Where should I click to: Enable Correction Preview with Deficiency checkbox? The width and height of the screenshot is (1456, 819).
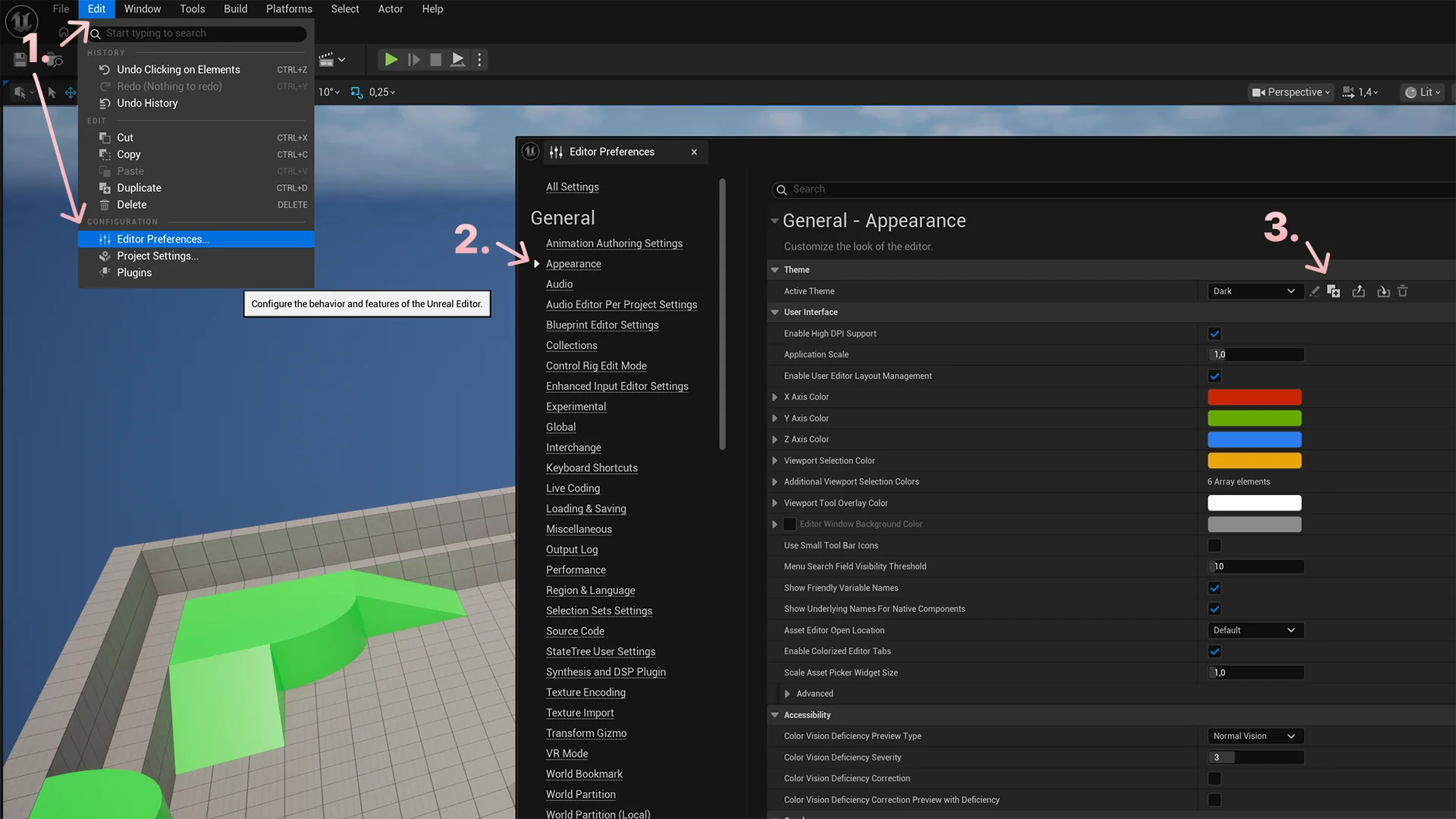pos(1214,800)
